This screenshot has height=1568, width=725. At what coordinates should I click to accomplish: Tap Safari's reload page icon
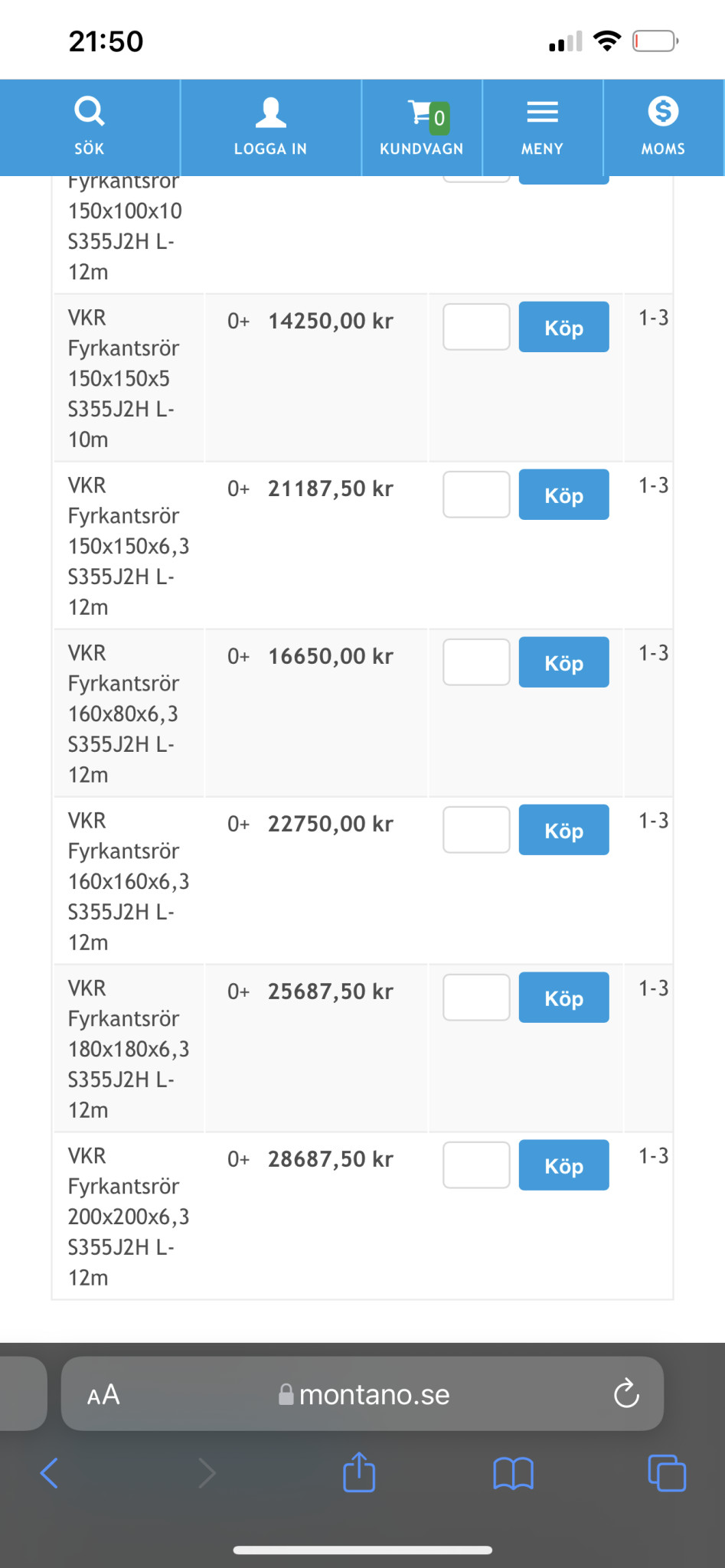(x=626, y=1393)
